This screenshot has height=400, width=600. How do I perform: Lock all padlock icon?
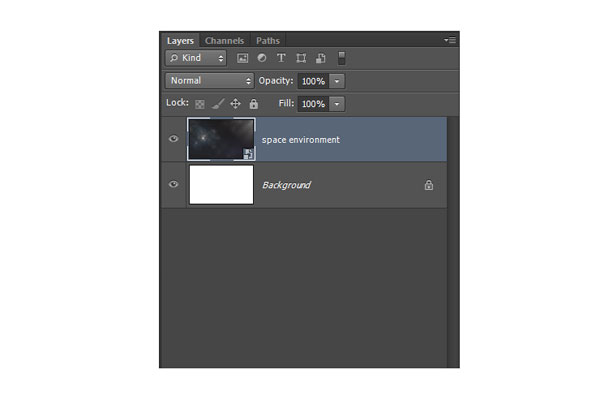pos(254,104)
